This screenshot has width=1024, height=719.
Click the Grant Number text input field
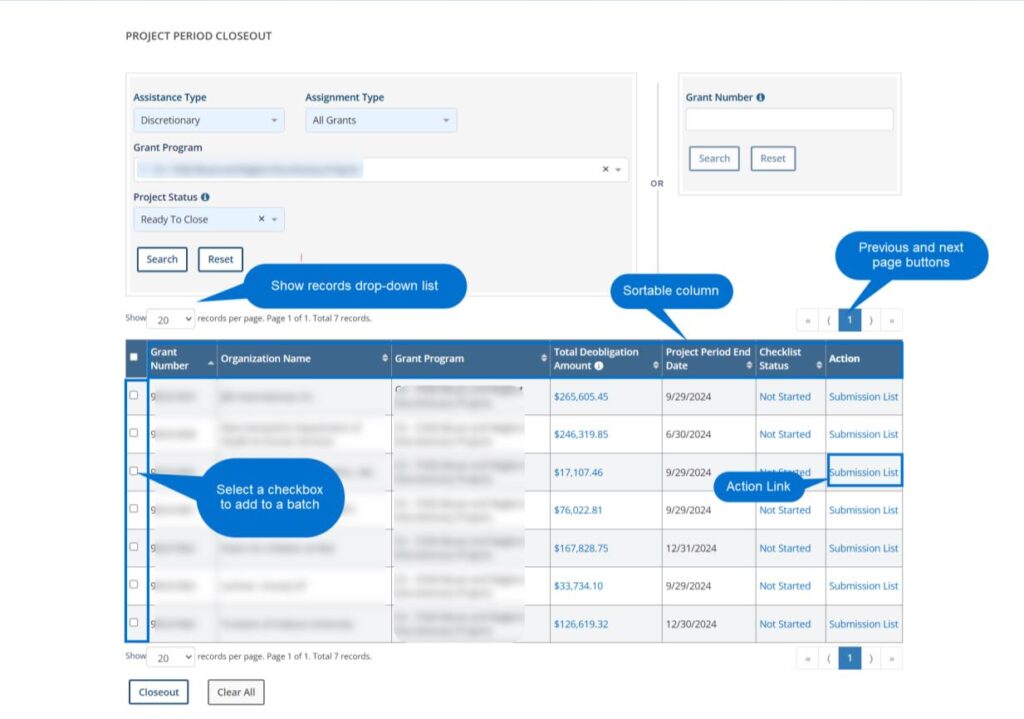click(x=789, y=120)
